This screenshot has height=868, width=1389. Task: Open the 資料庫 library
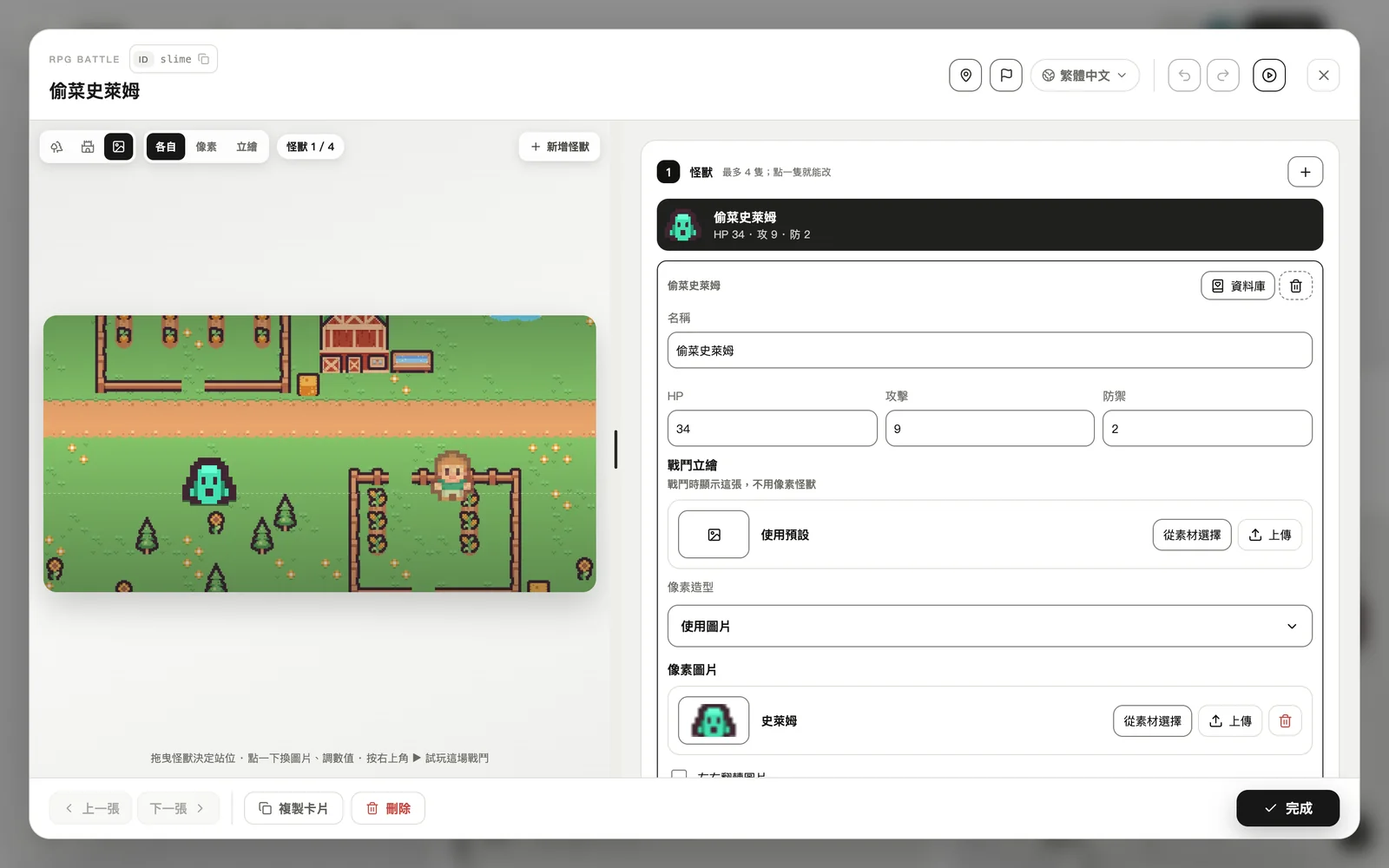[x=1238, y=286]
